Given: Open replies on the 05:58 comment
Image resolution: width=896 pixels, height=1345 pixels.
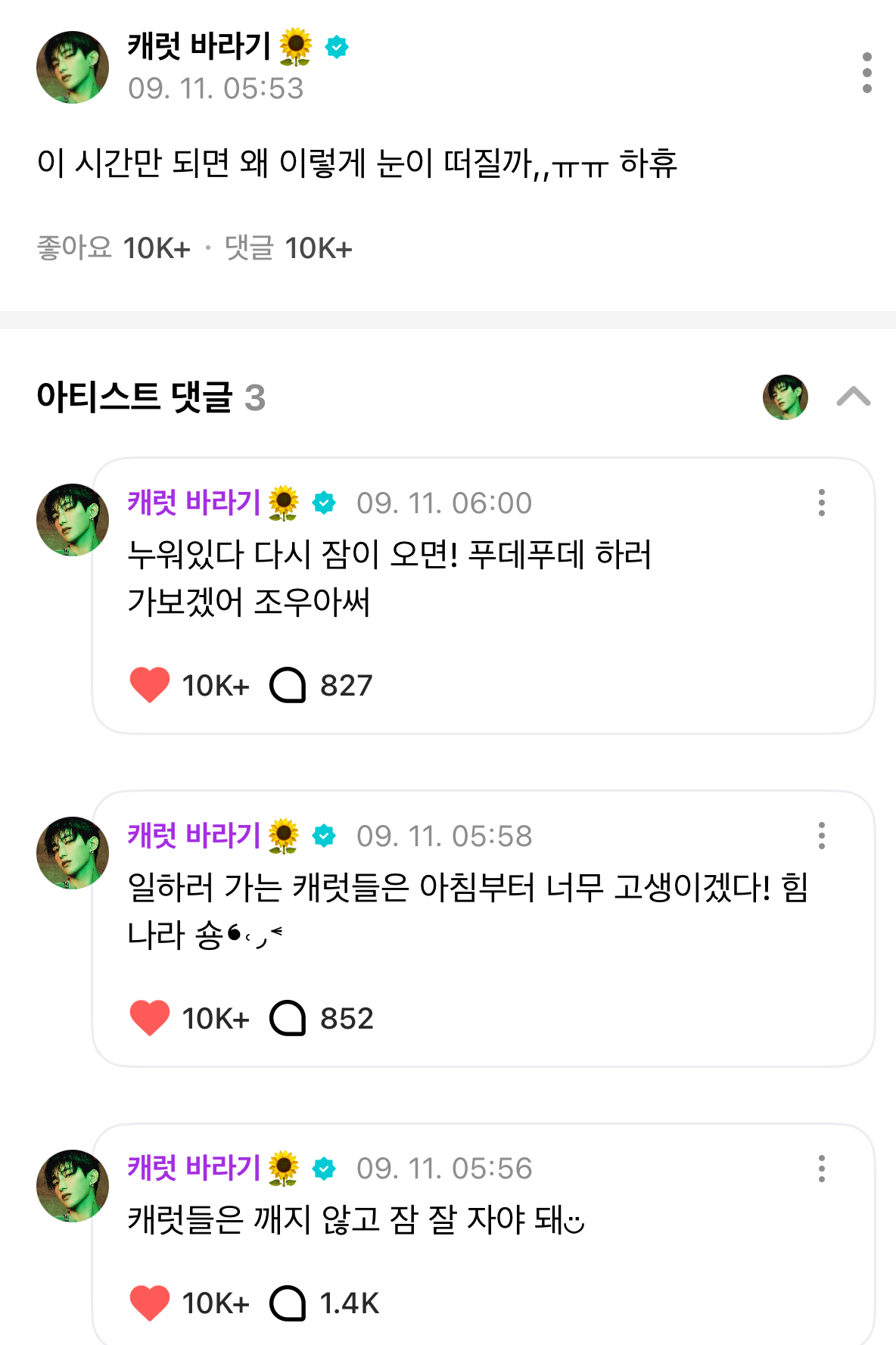Looking at the screenshot, I should pyautogui.click(x=288, y=1018).
